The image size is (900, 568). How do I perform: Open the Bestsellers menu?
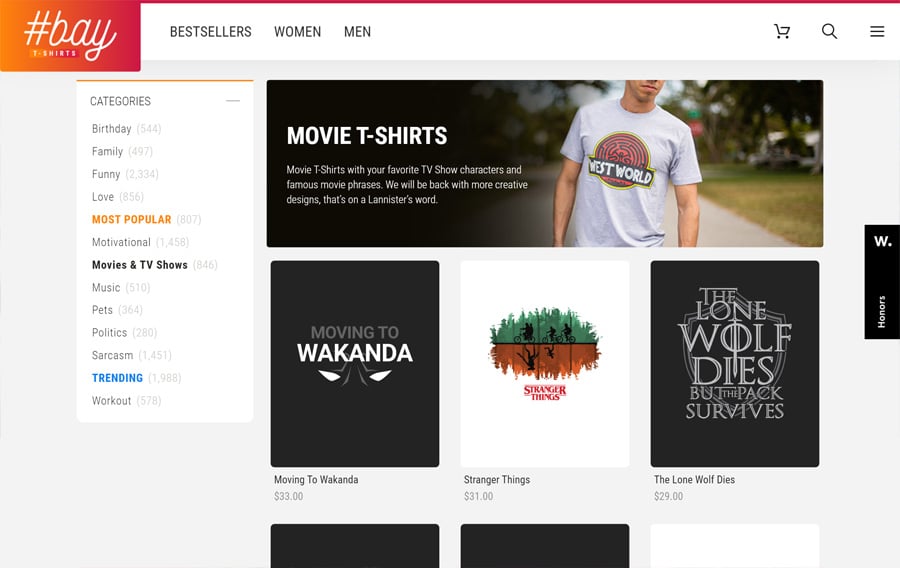click(211, 32)
